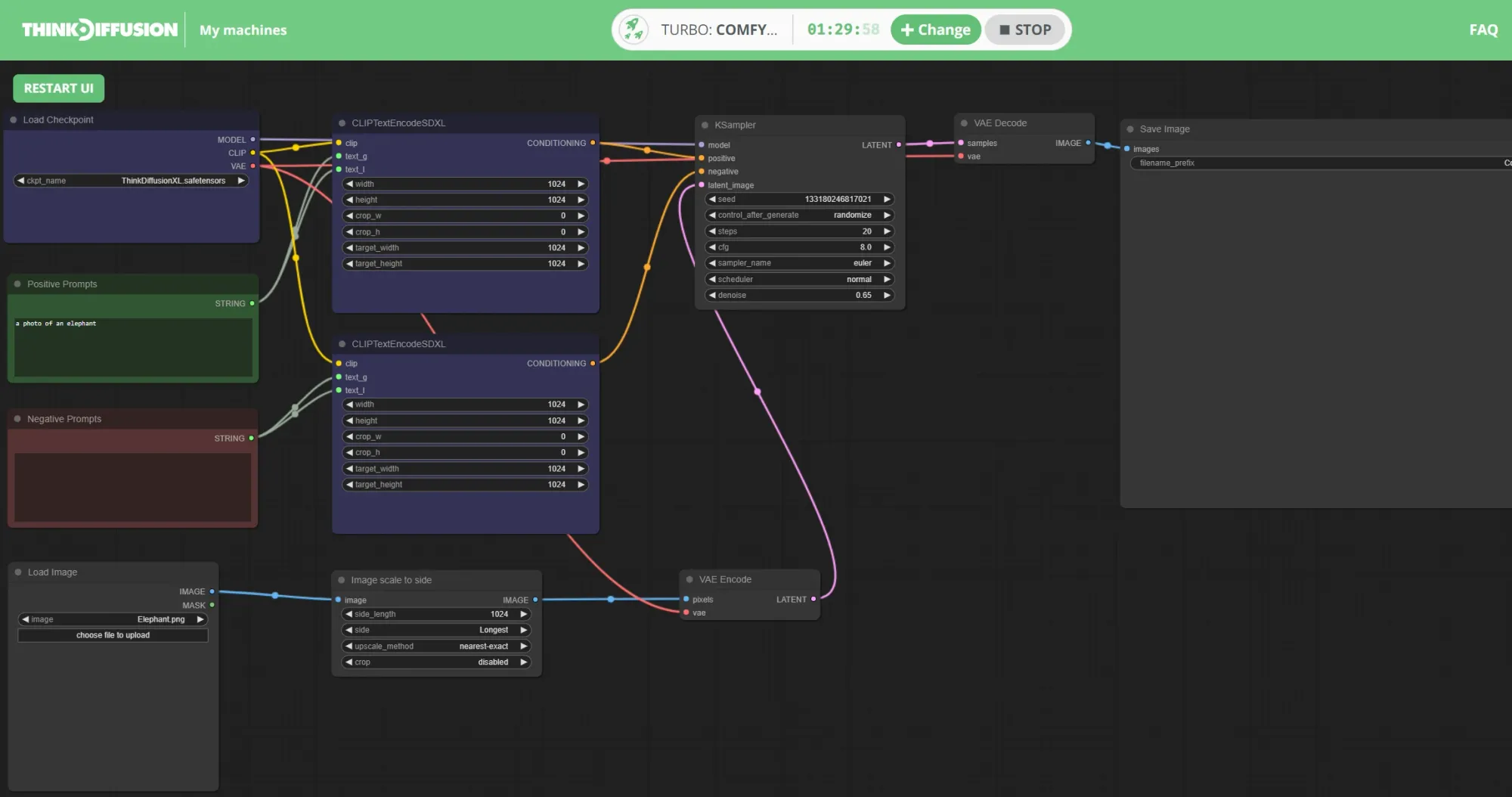Click the seed value field in KSampler
The image size is (1512, 797).
click(798, 199)
